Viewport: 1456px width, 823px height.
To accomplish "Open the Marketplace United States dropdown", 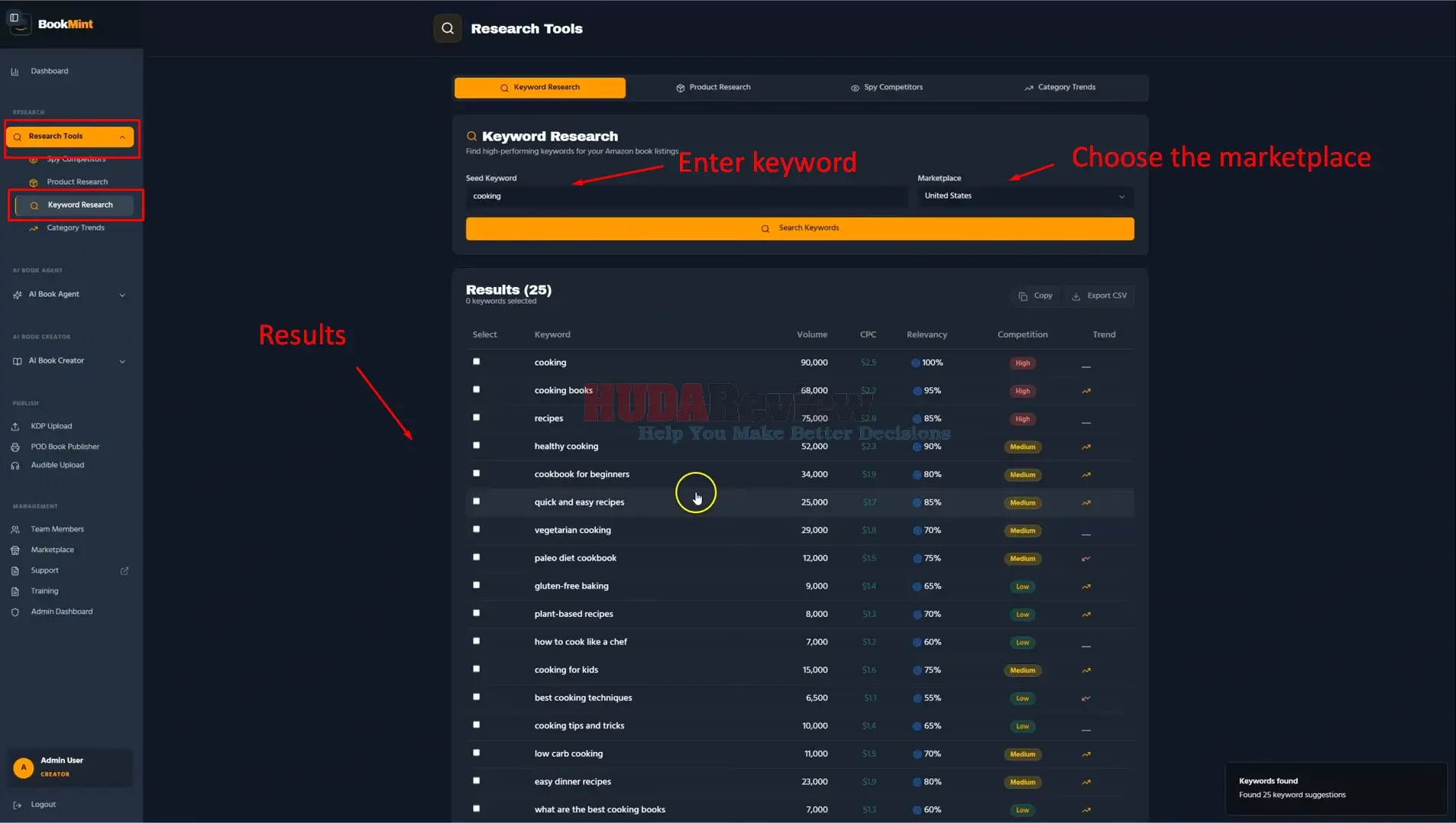I will (1025, 196).
